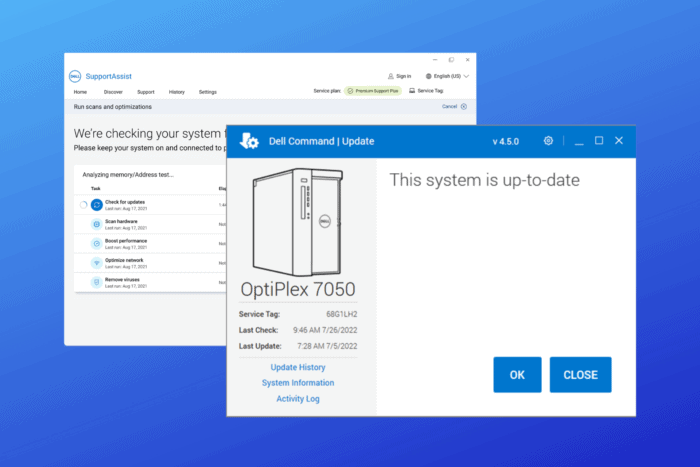This screenshot has width=700, height=467.
Task: Click the Dell Command Update logo icon
Action: pos(249,142)
